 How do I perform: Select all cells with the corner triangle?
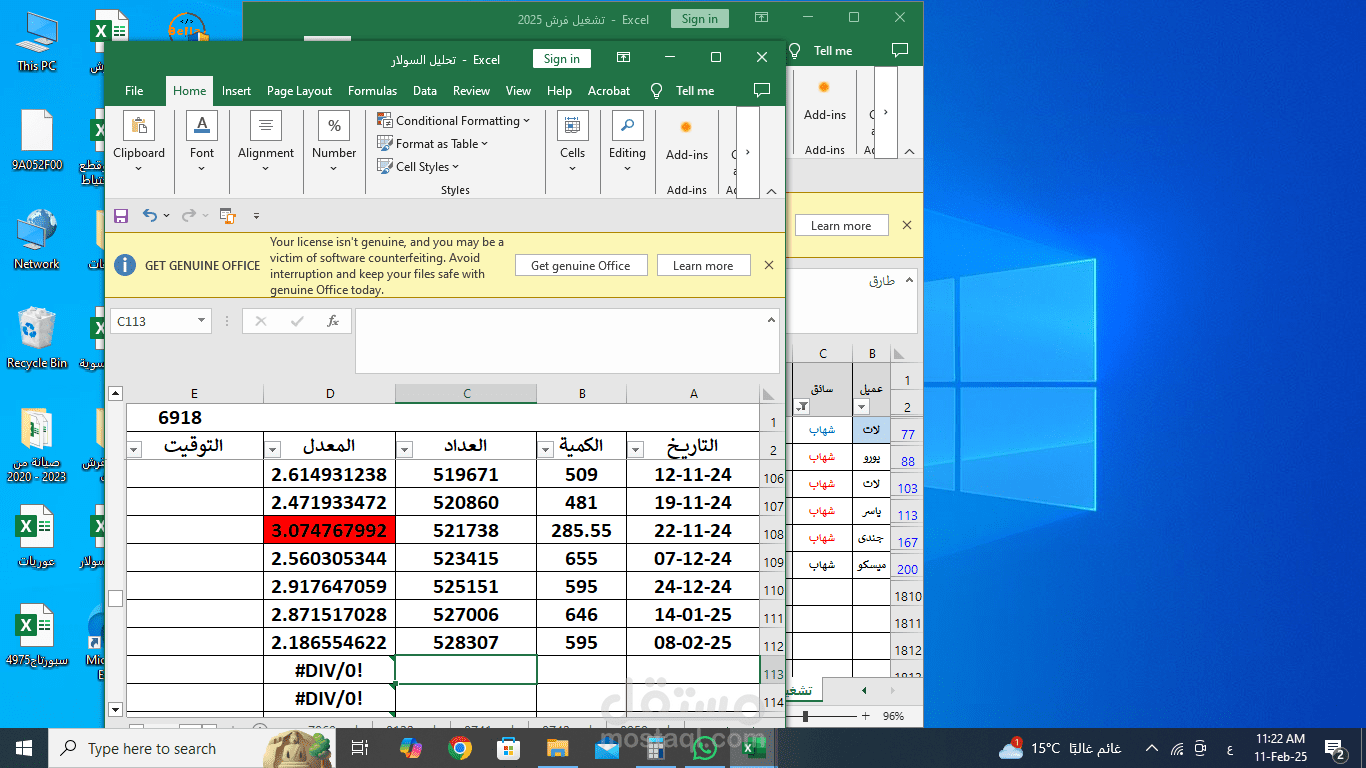768,394
